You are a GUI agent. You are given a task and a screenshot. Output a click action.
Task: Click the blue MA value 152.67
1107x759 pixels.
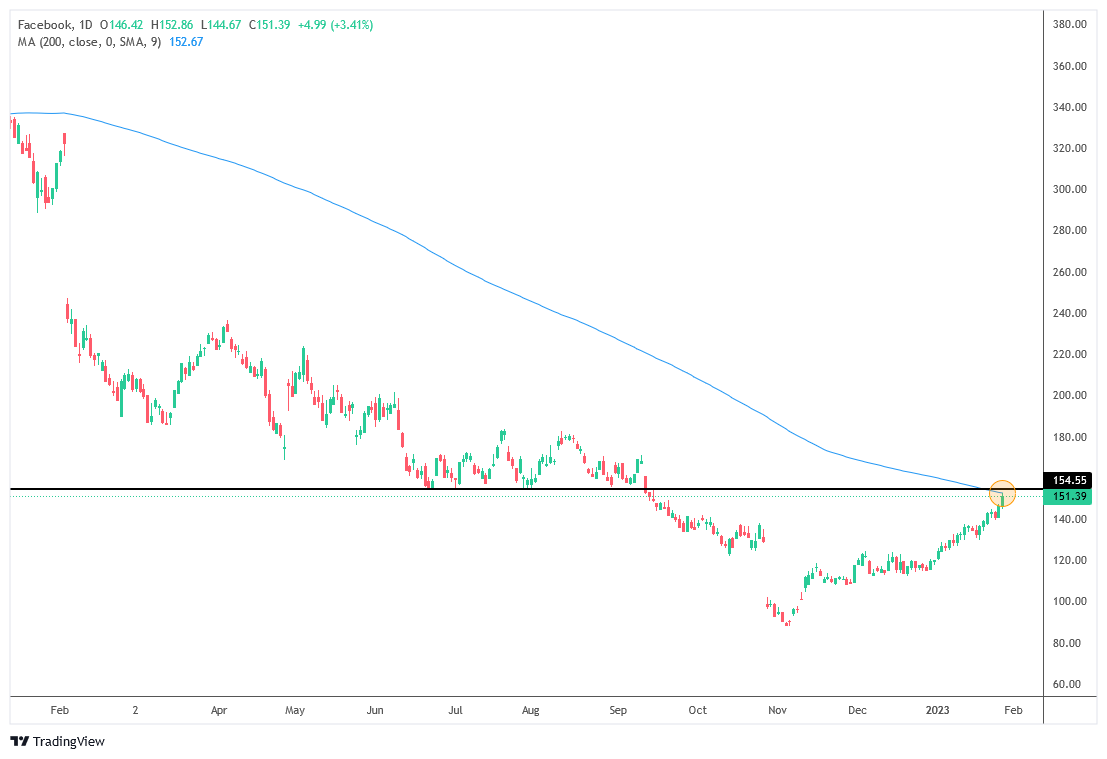tap(186, 42)
